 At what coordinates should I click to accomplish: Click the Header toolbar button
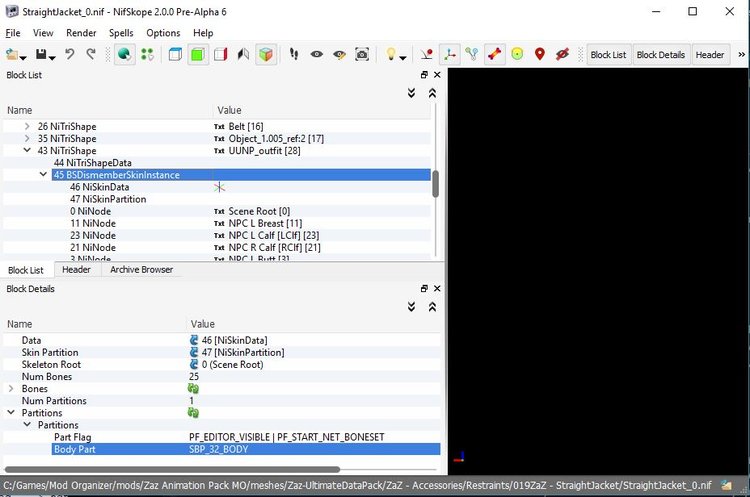(710, 55)
